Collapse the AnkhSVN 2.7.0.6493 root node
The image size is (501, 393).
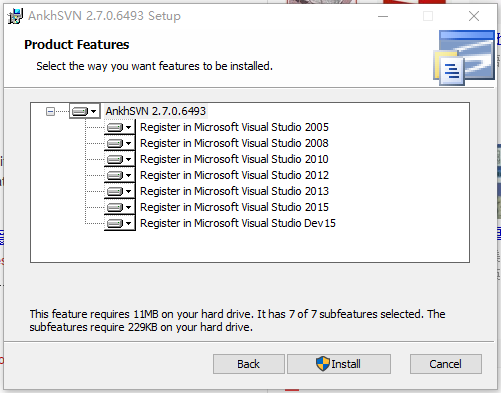(50, 111)
